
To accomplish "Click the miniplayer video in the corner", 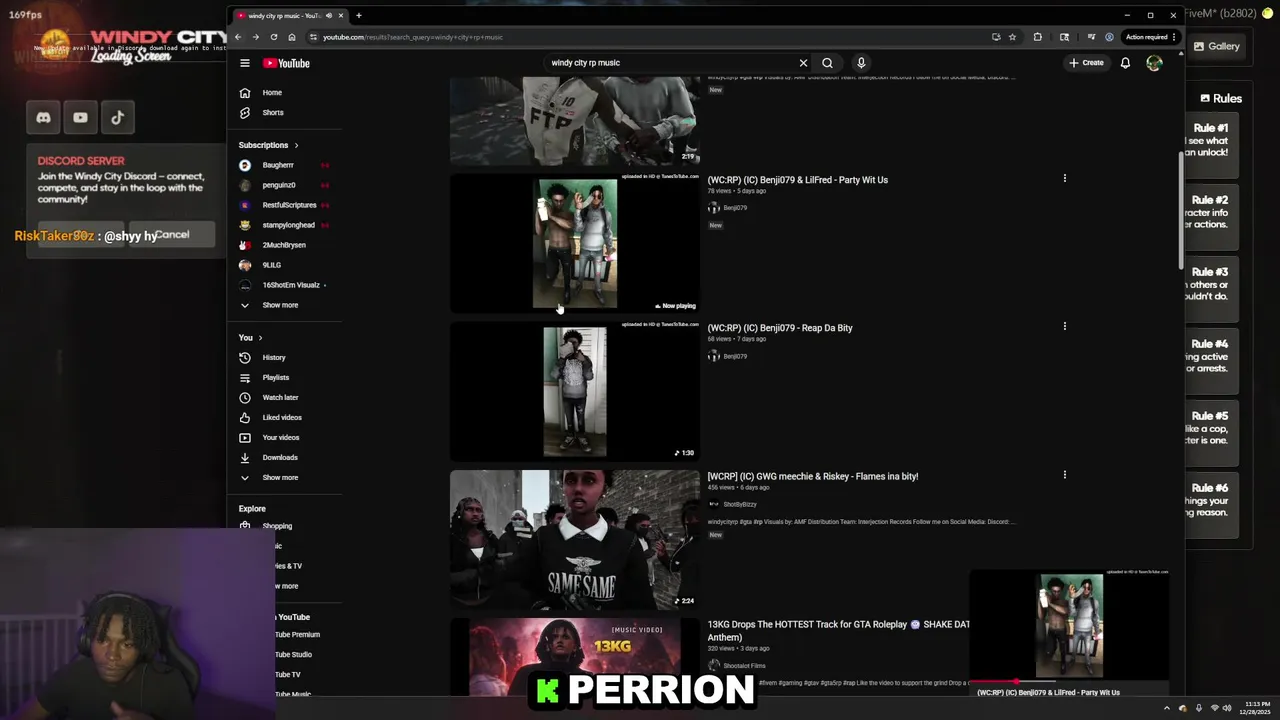I will [1070, 625].
